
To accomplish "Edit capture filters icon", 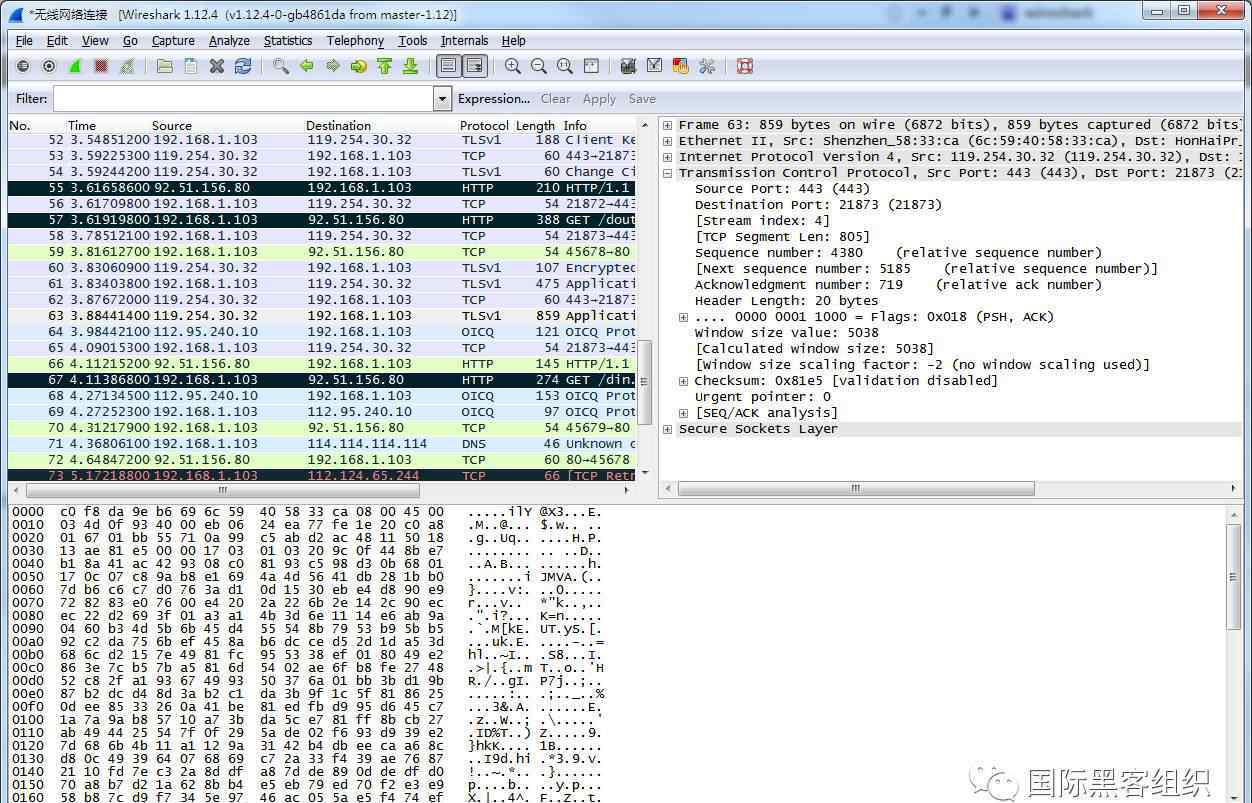I will point(629,66).
